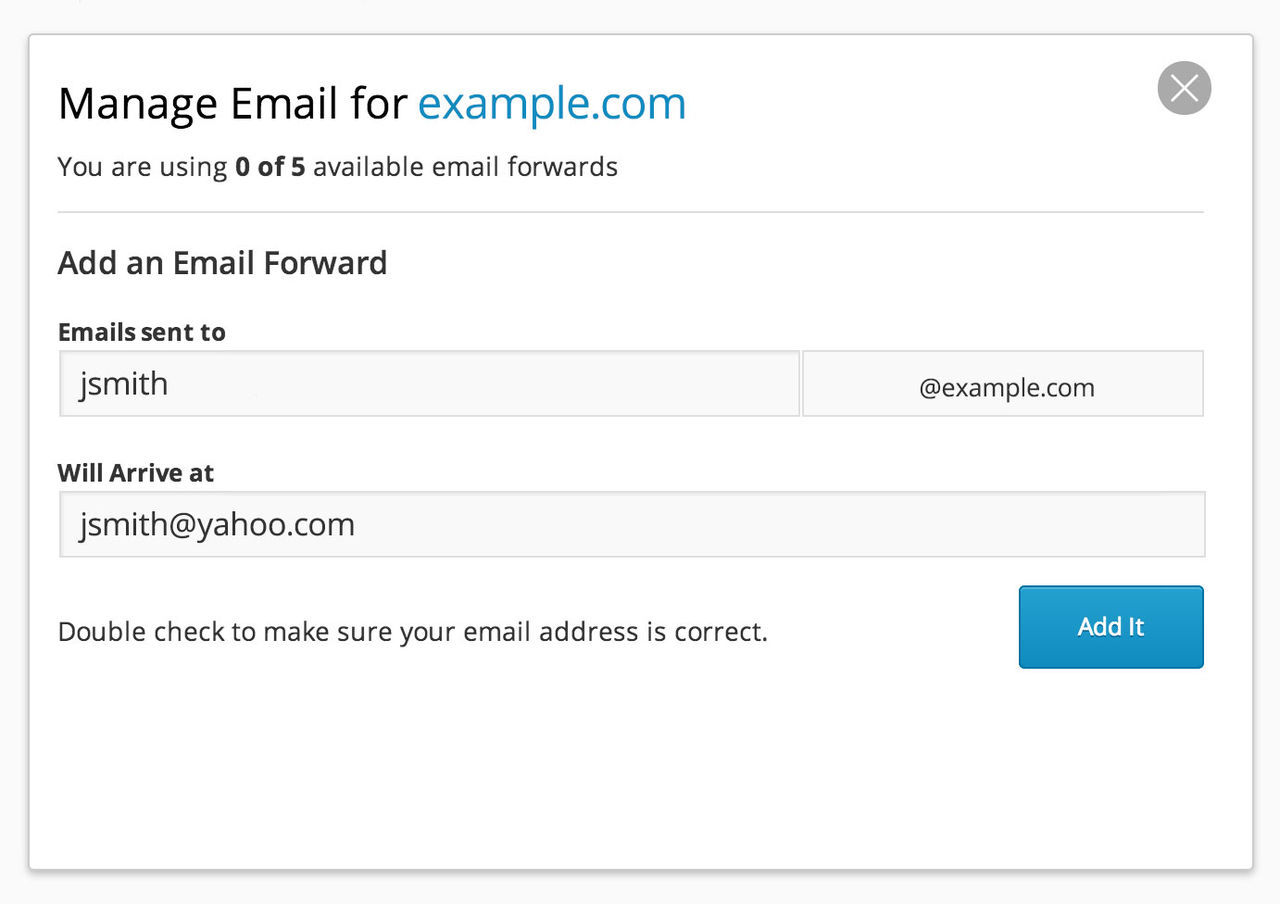
Task: Click the "Manage Email for" title text
Action: (232, 104)
